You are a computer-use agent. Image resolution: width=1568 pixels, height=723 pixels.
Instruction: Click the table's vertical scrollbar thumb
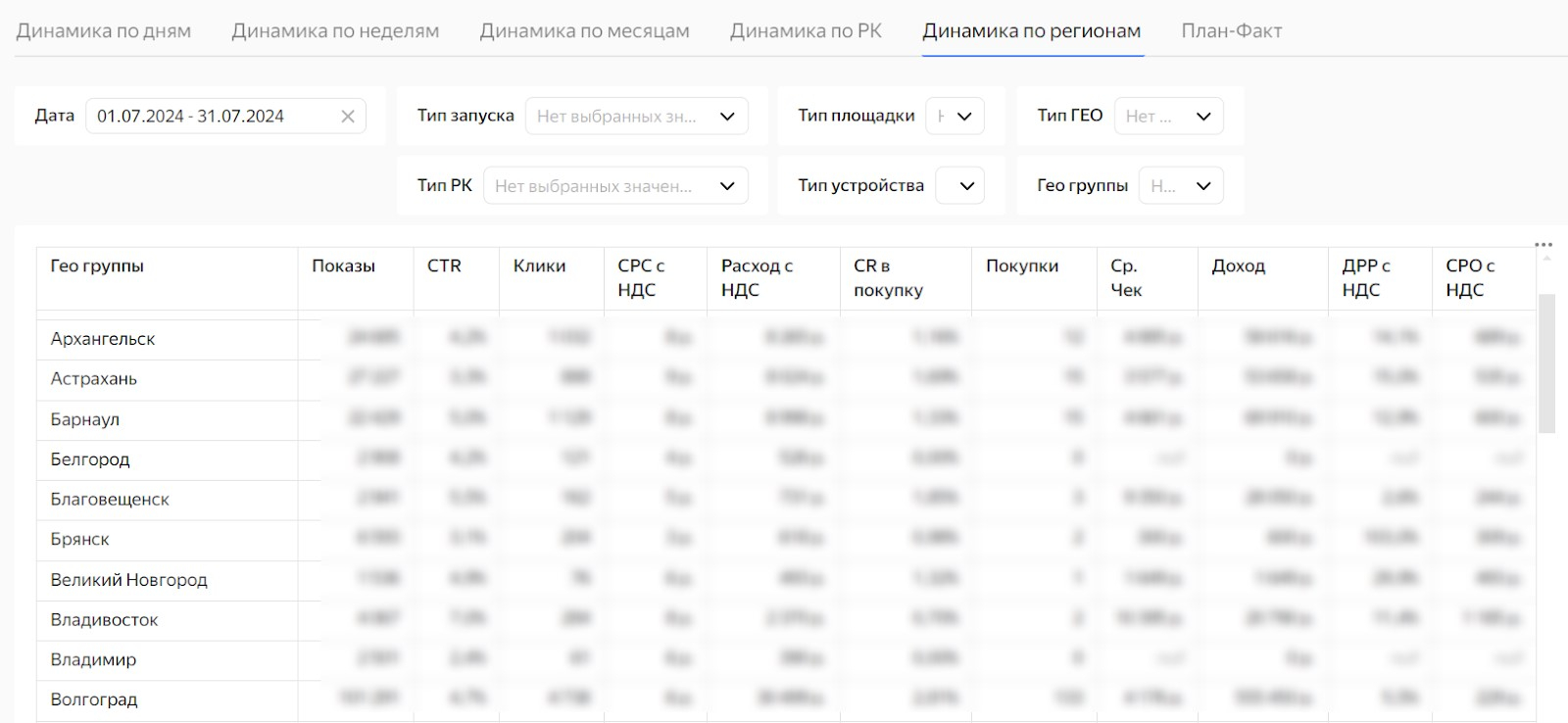click(x=1546, y=362)
